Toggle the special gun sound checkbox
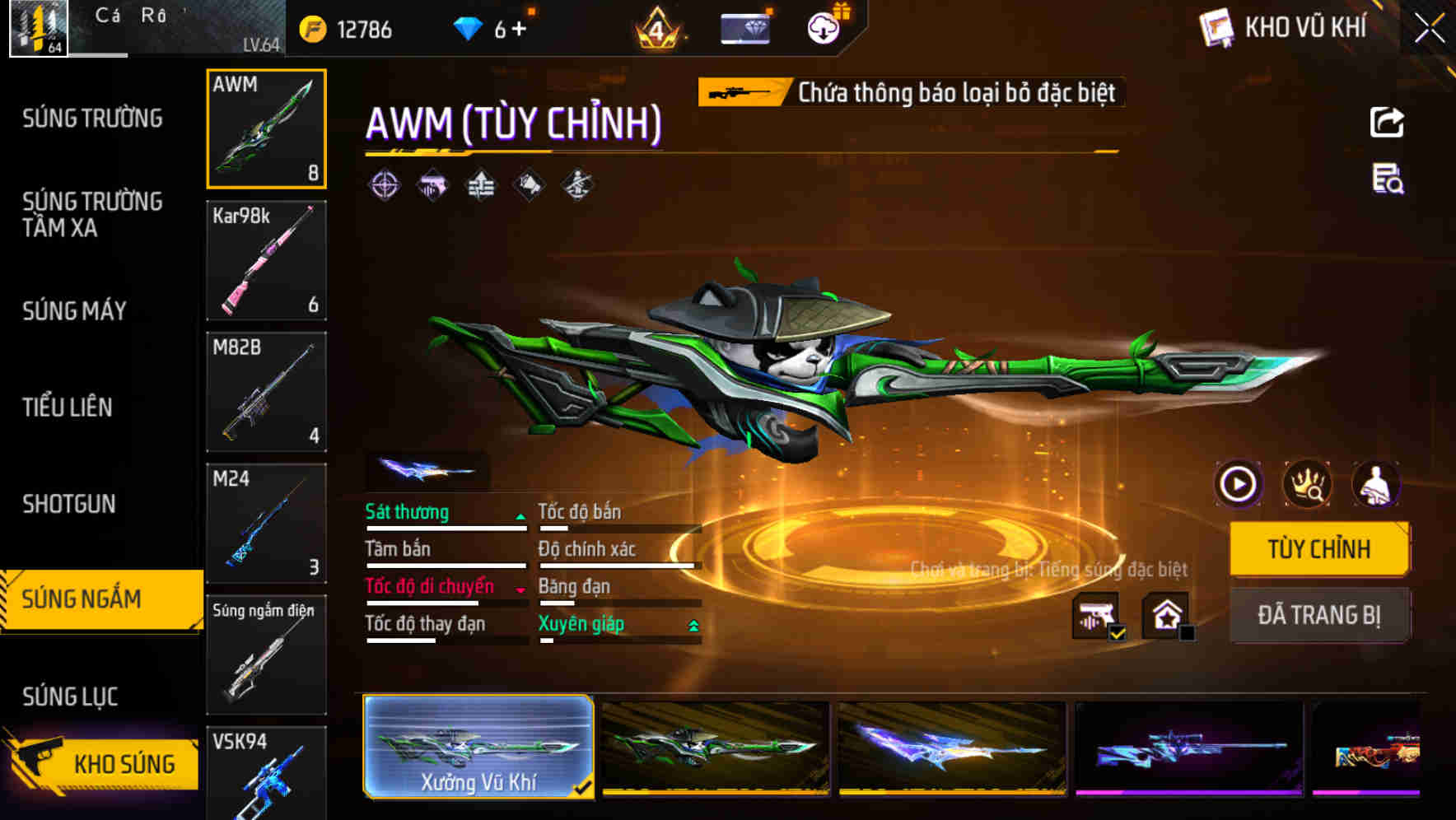 click(1118, 633)
